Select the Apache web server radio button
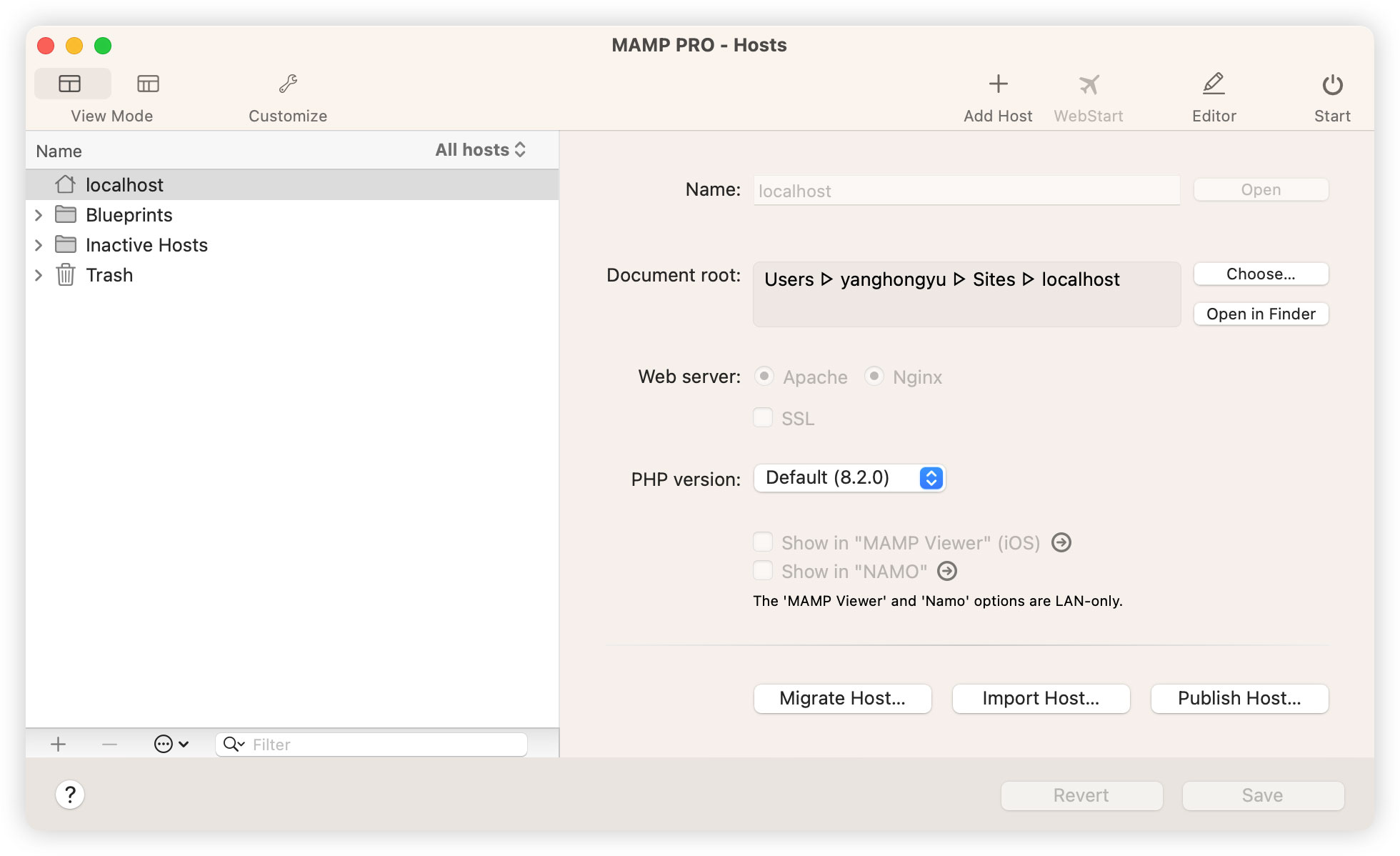This screenshot has height=856, width=1400. [x=764, y=376]
